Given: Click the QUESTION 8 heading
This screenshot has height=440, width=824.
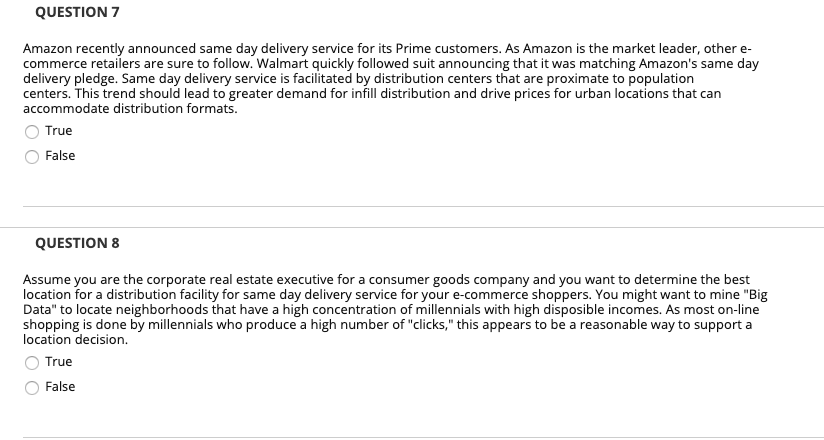Looking at the screenshot, I should [76, 243].
